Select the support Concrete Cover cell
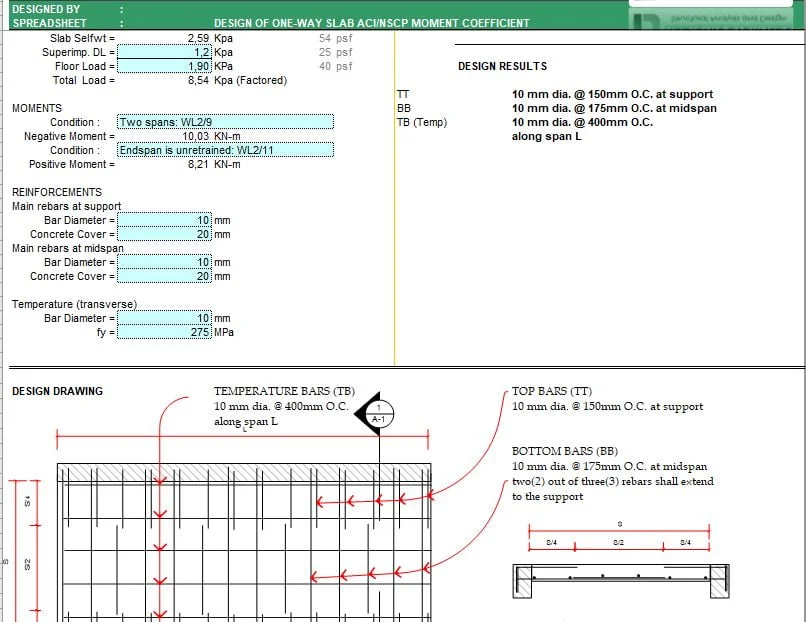 click(165, 233)
